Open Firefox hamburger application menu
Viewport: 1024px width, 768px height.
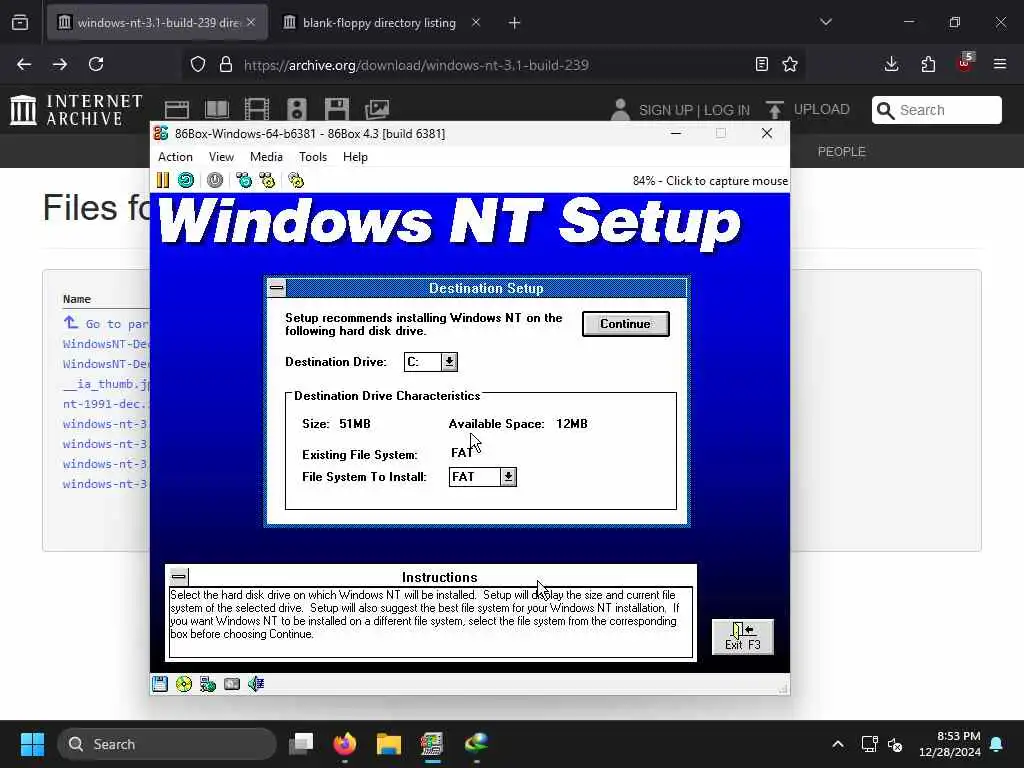tap(1000, 64)
